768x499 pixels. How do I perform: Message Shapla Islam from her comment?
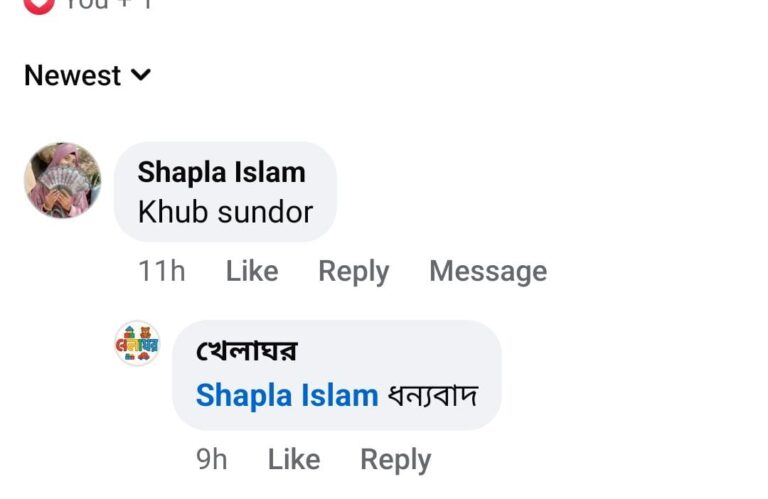(487, 271)
